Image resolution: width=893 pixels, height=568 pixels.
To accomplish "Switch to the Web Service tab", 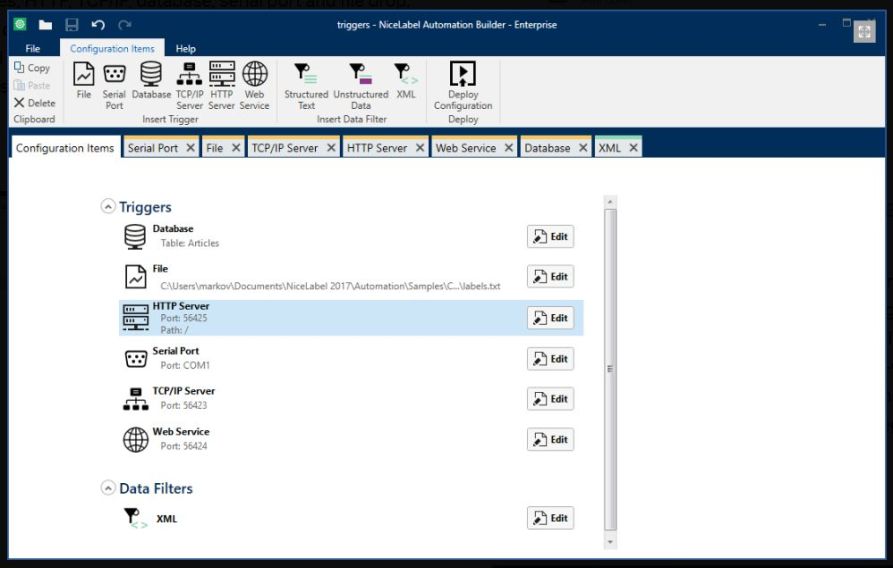I will (x=465, y=148).
